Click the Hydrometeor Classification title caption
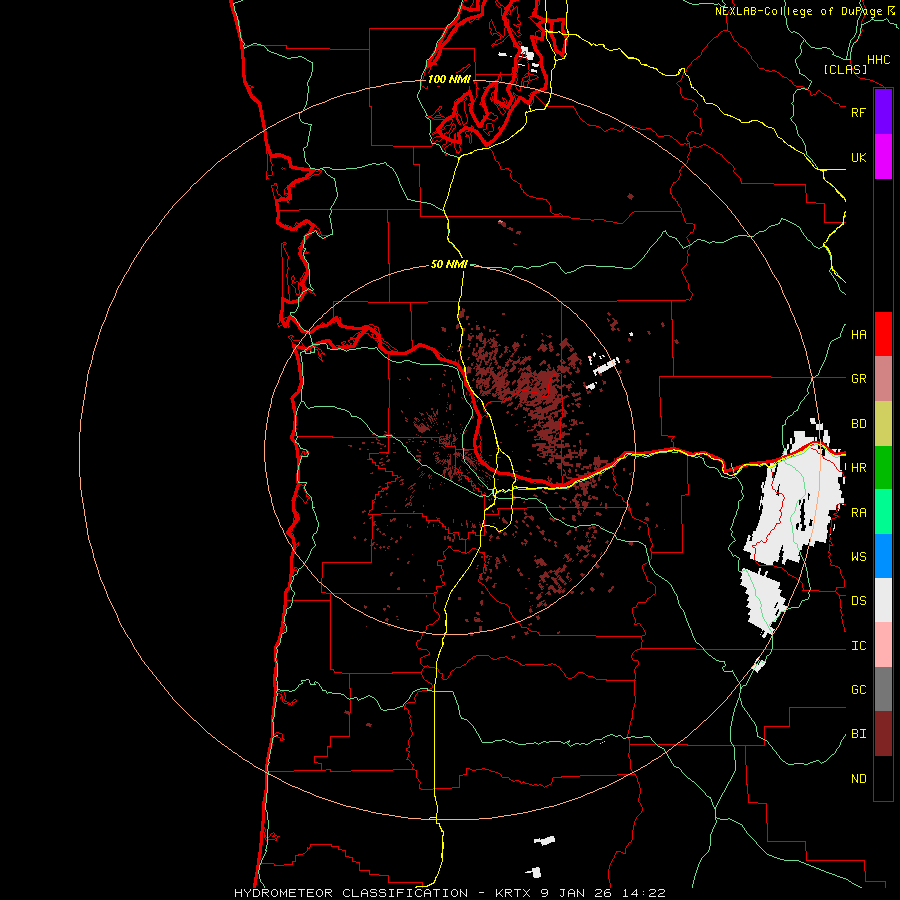The height and width of the screenshot is (900, 900). [x=450, y=893]
